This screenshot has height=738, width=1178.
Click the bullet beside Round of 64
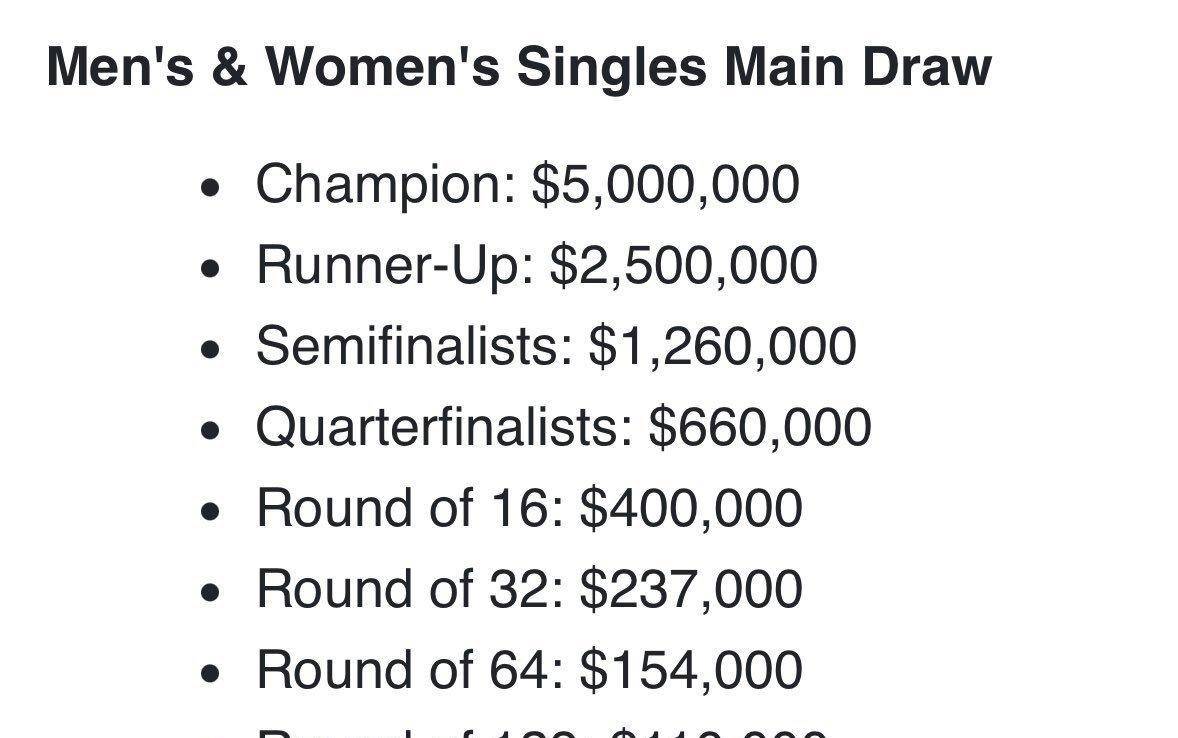pos(211,674)
